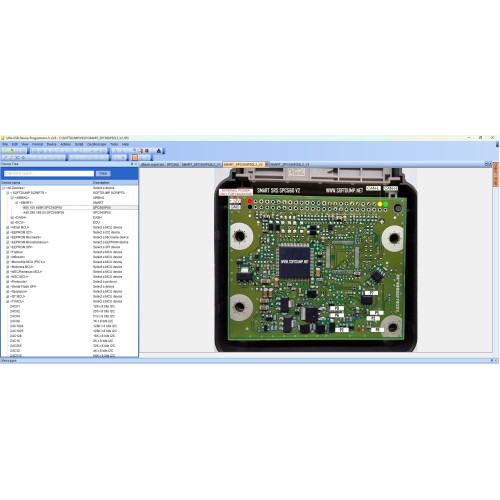Collapse the All Devices root node
The image size is (500, 500).
coord(3,188)
